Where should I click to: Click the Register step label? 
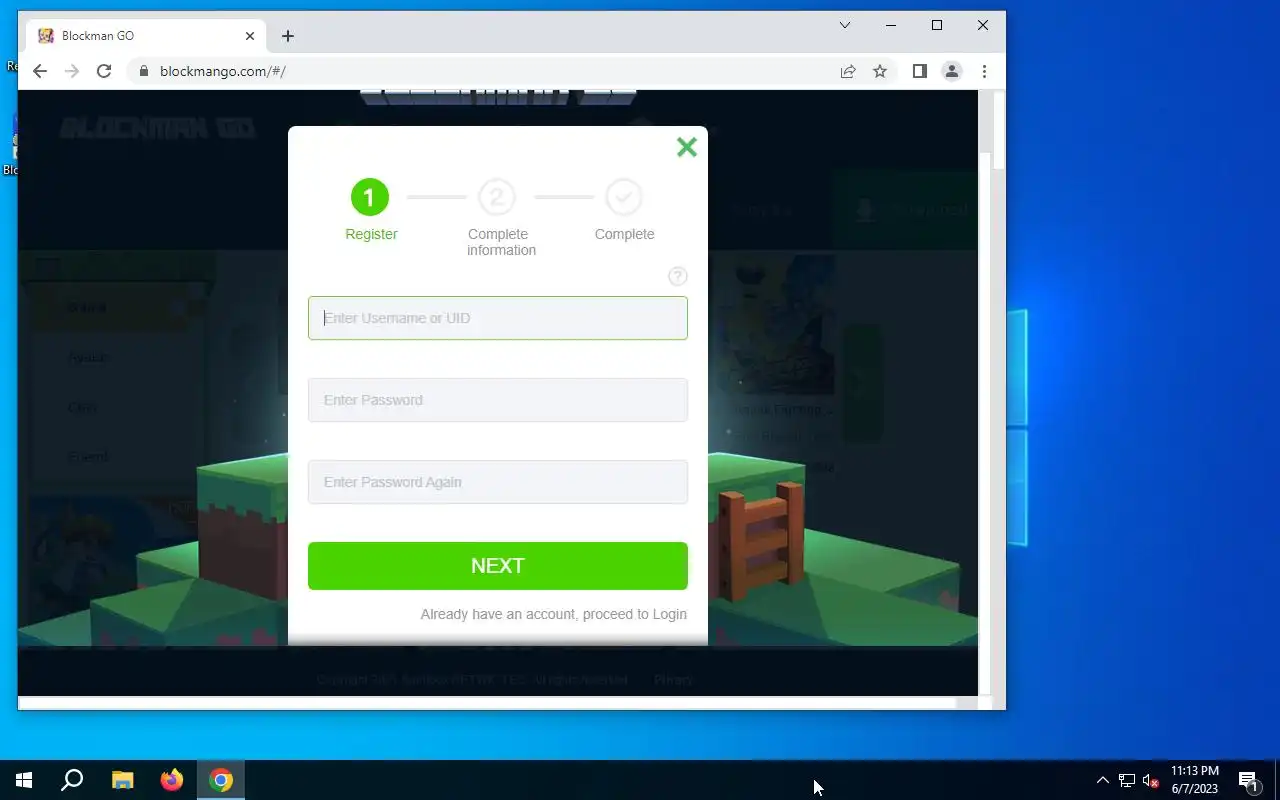coord(371,234)
